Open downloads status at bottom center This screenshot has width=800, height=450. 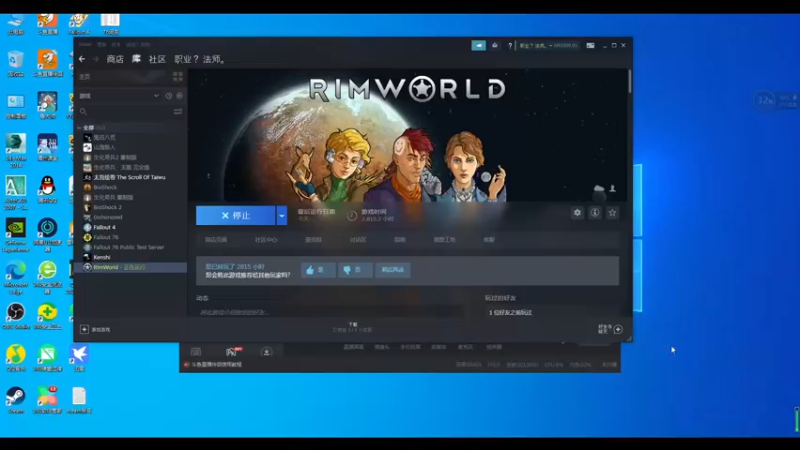click(353, 328)
